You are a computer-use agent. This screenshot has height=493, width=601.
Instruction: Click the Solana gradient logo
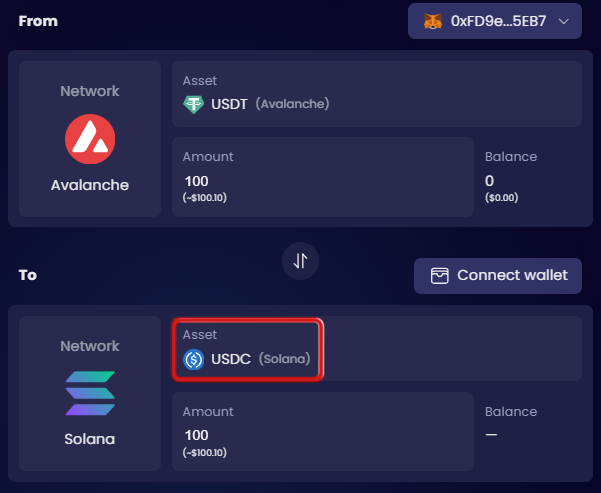tap(90, 393)
